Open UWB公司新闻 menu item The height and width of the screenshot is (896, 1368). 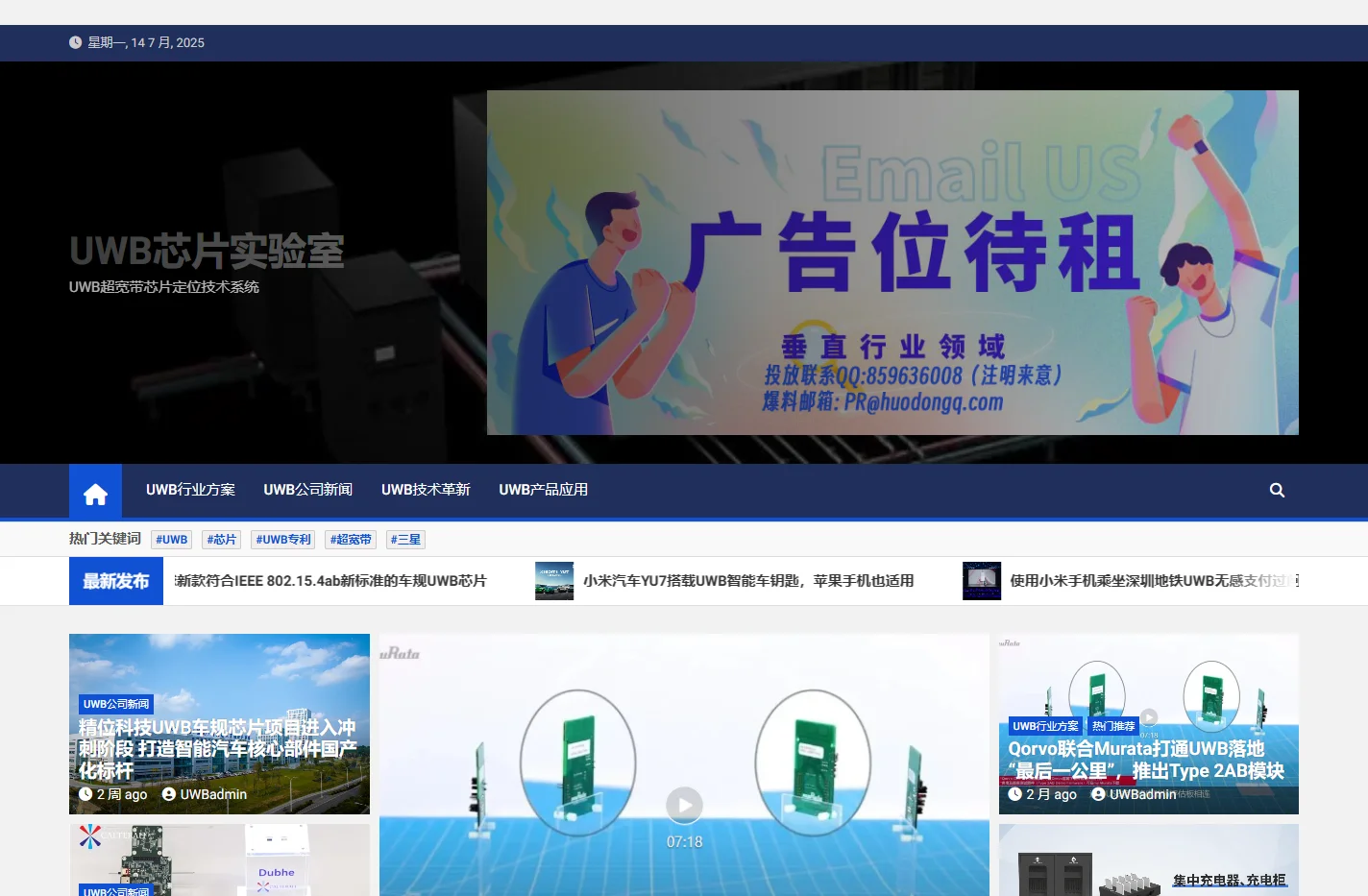coord(307,490)
